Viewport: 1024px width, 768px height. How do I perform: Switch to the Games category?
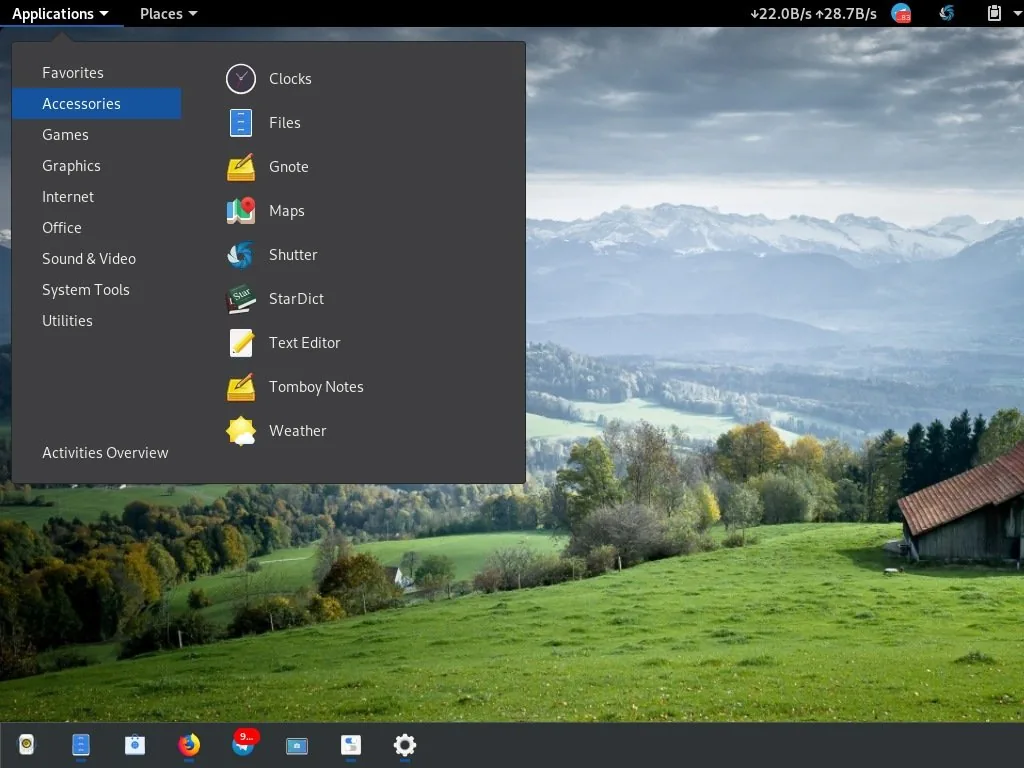[x=65, y=134]
